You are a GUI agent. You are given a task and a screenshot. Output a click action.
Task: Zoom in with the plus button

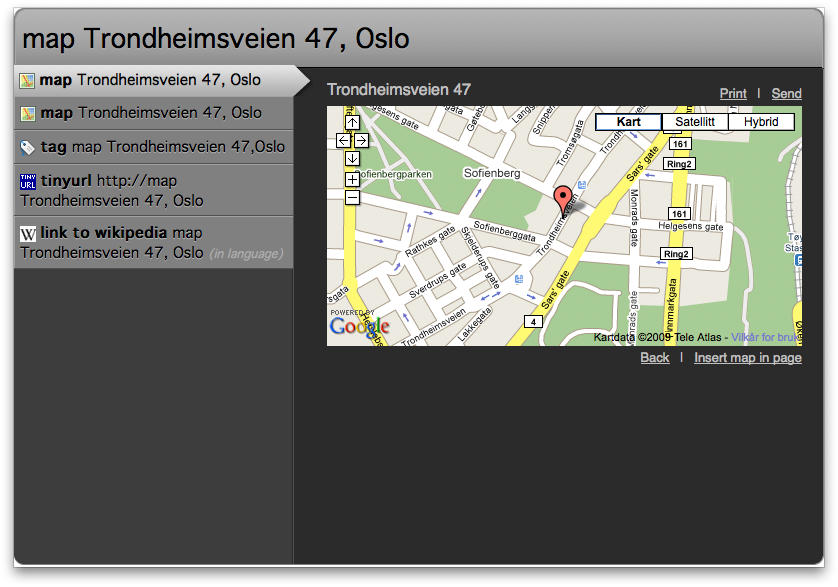[352, 180]
